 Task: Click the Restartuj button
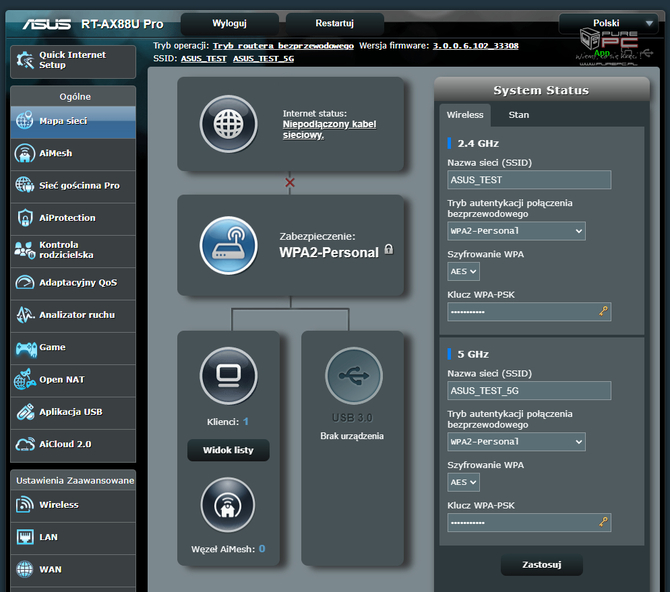tap(335, 24)
